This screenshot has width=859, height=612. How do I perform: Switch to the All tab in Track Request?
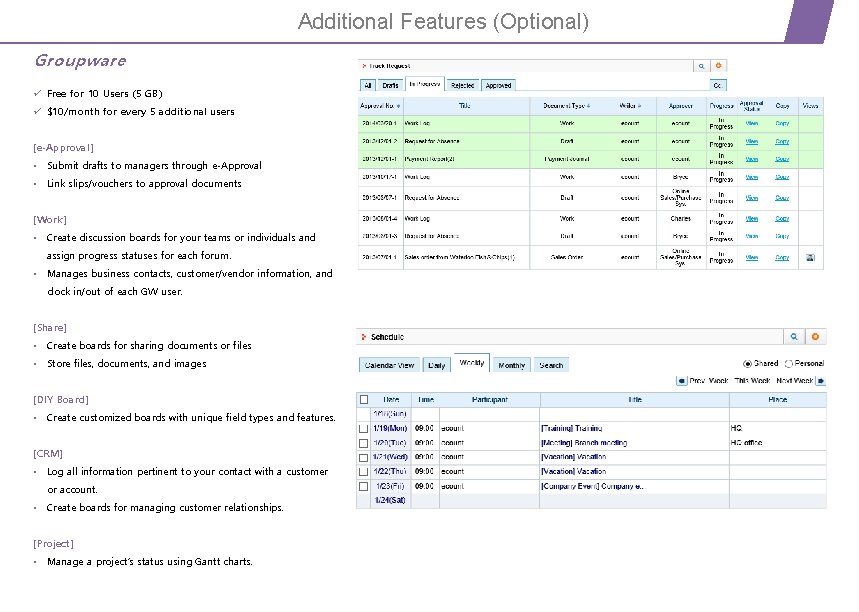point(368,85)
